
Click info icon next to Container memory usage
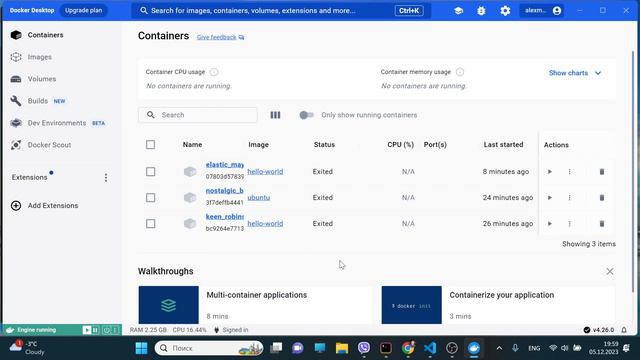tap(460, 72)
